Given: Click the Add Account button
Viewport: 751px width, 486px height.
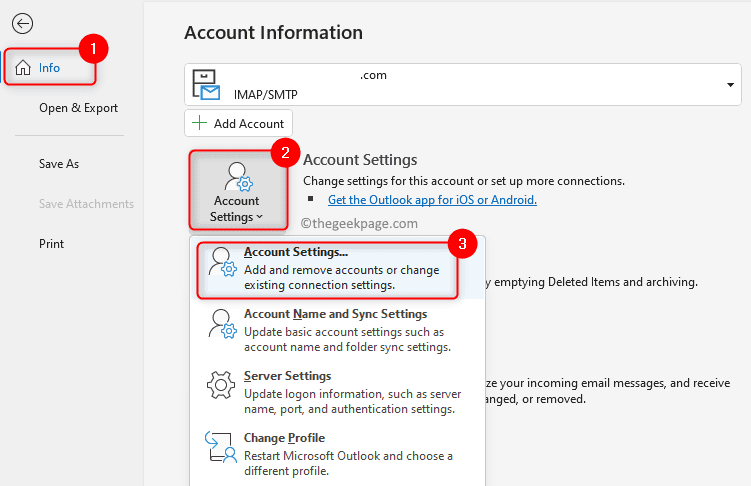Looking at the screenshot, I should coord(239,124).
